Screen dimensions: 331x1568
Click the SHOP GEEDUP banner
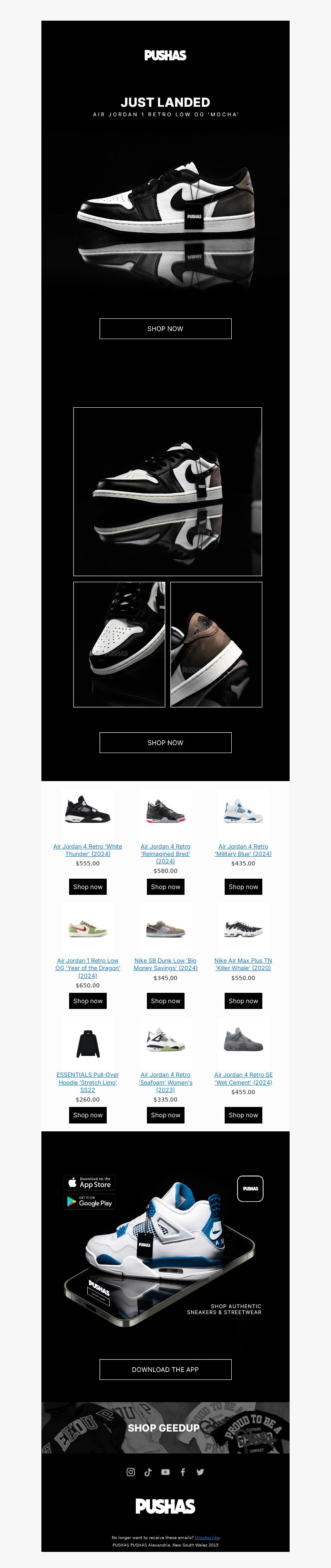(x=165, y=1428)
